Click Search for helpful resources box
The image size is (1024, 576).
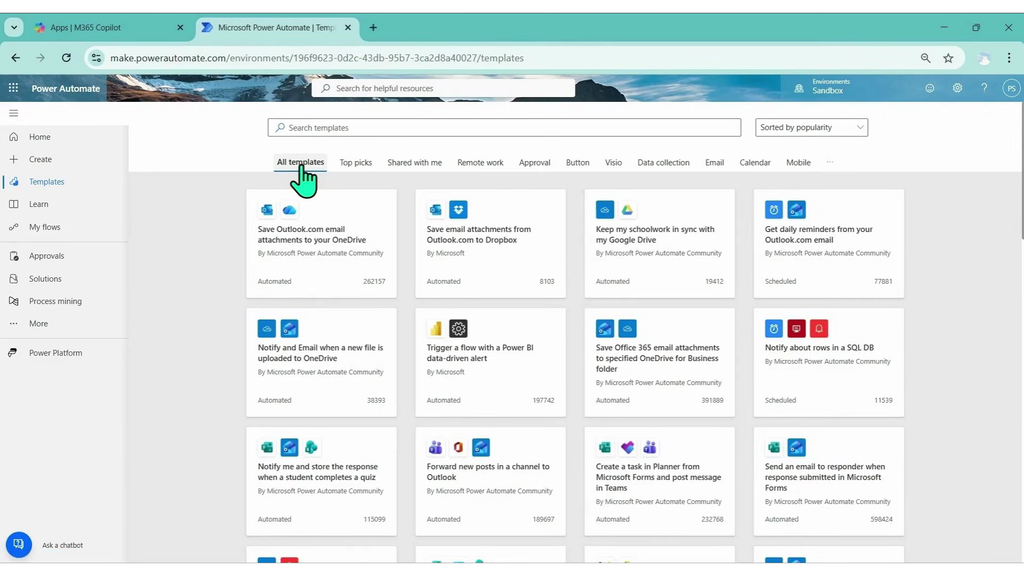tap(443, 88)
